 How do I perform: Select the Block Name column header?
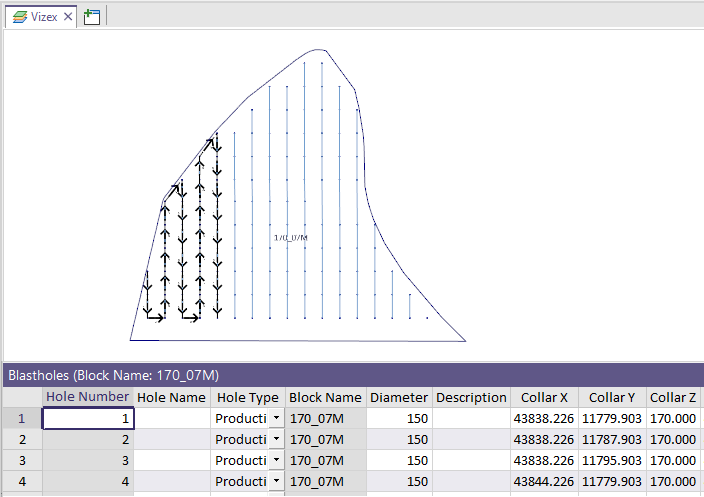tap(325, 397)
